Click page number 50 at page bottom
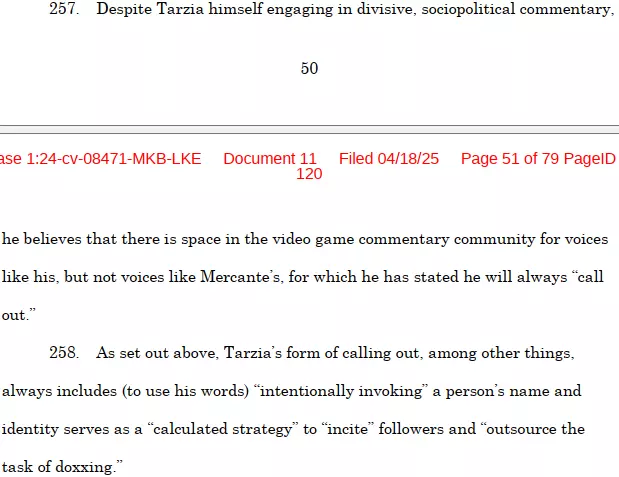 pyautogui.click(x=309, y=69)
